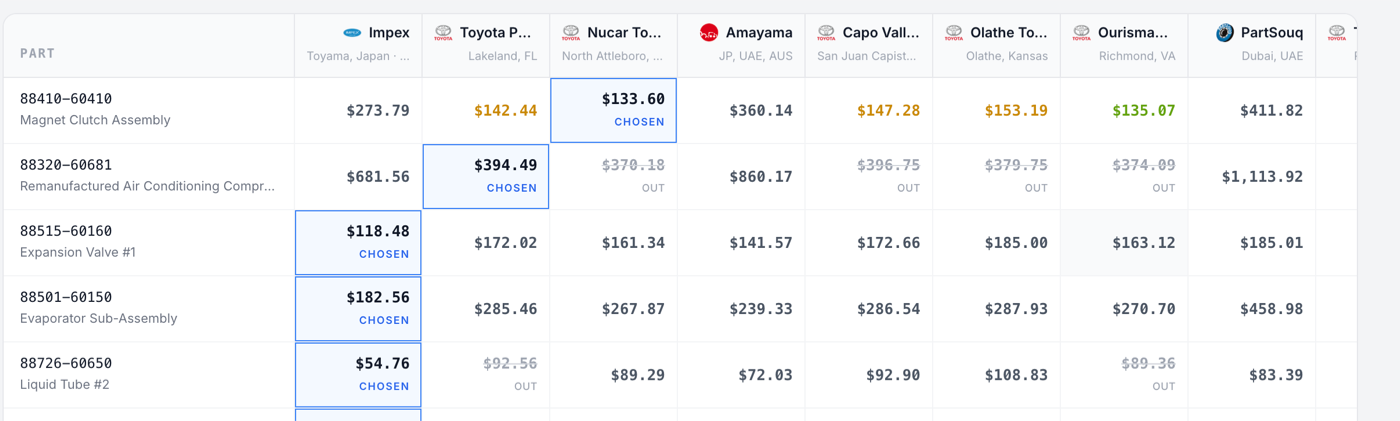Viewport: 1400px width, 421px height.
Task: Select the PartSouq column header
Action: [x=1252, y=45]
